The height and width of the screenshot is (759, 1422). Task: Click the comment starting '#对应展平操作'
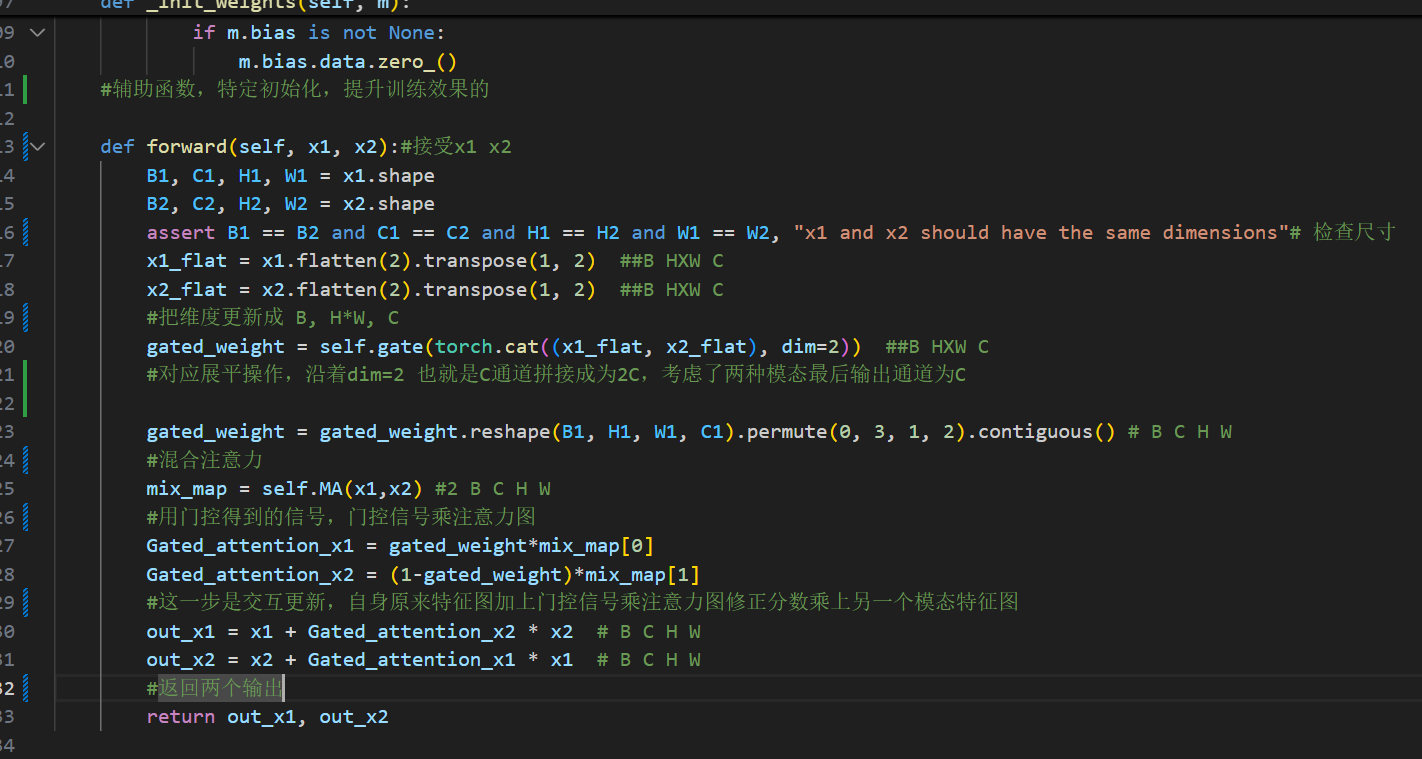556,375
